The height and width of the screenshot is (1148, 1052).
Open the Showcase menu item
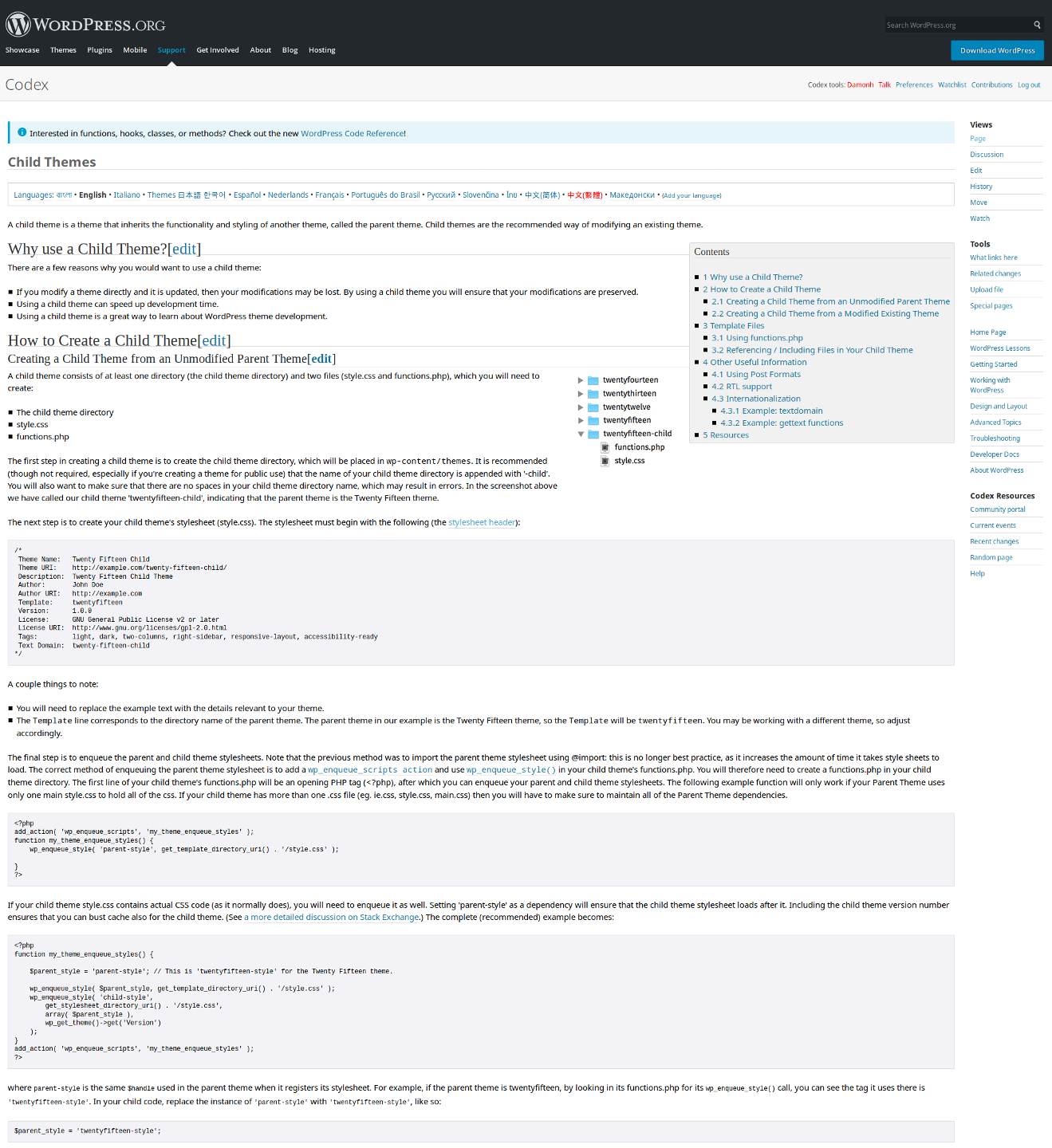click(22, 50)
